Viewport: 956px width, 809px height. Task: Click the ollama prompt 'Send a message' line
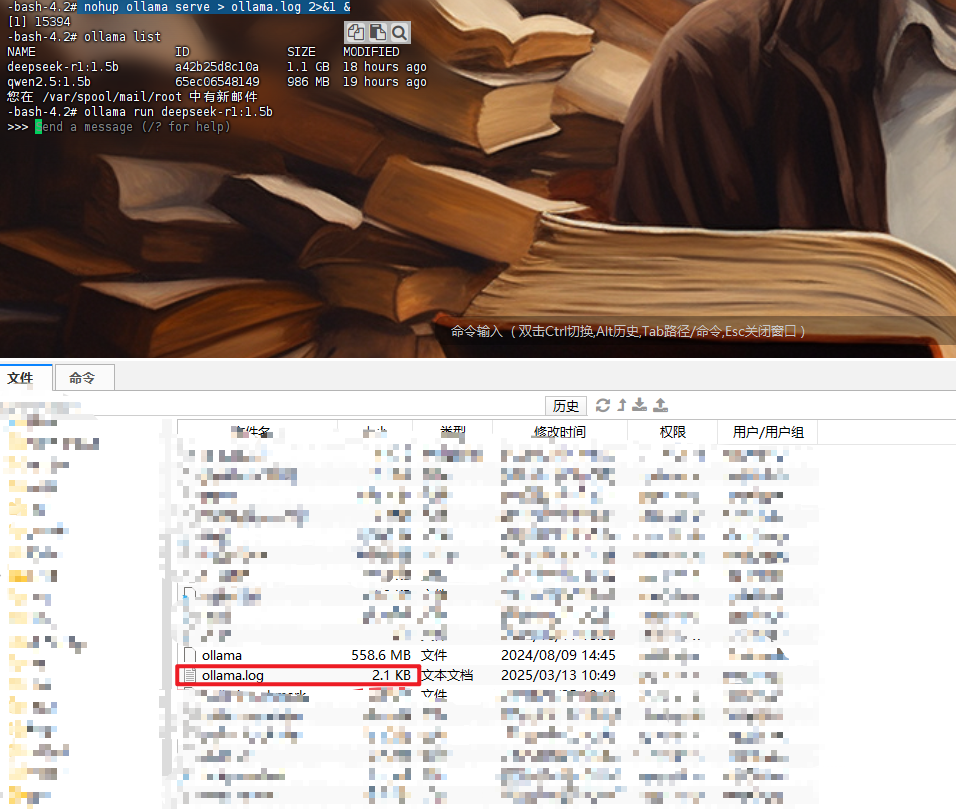pos(119,127)
